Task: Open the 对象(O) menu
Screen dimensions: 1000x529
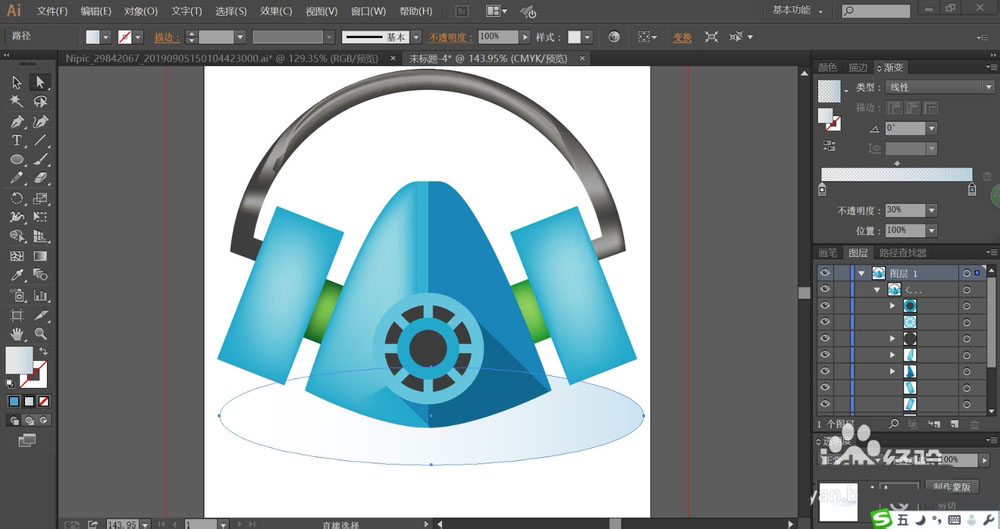Action: point(141,11)
